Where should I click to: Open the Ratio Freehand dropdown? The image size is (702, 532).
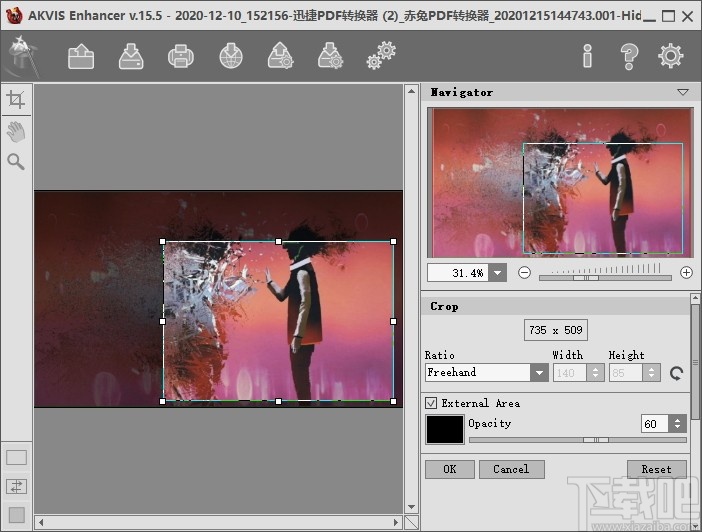pos(539,373)
